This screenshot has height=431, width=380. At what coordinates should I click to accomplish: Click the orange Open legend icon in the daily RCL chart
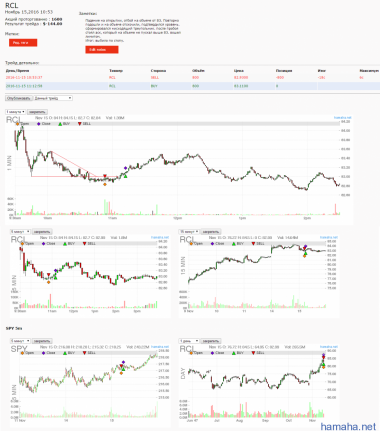191,353
